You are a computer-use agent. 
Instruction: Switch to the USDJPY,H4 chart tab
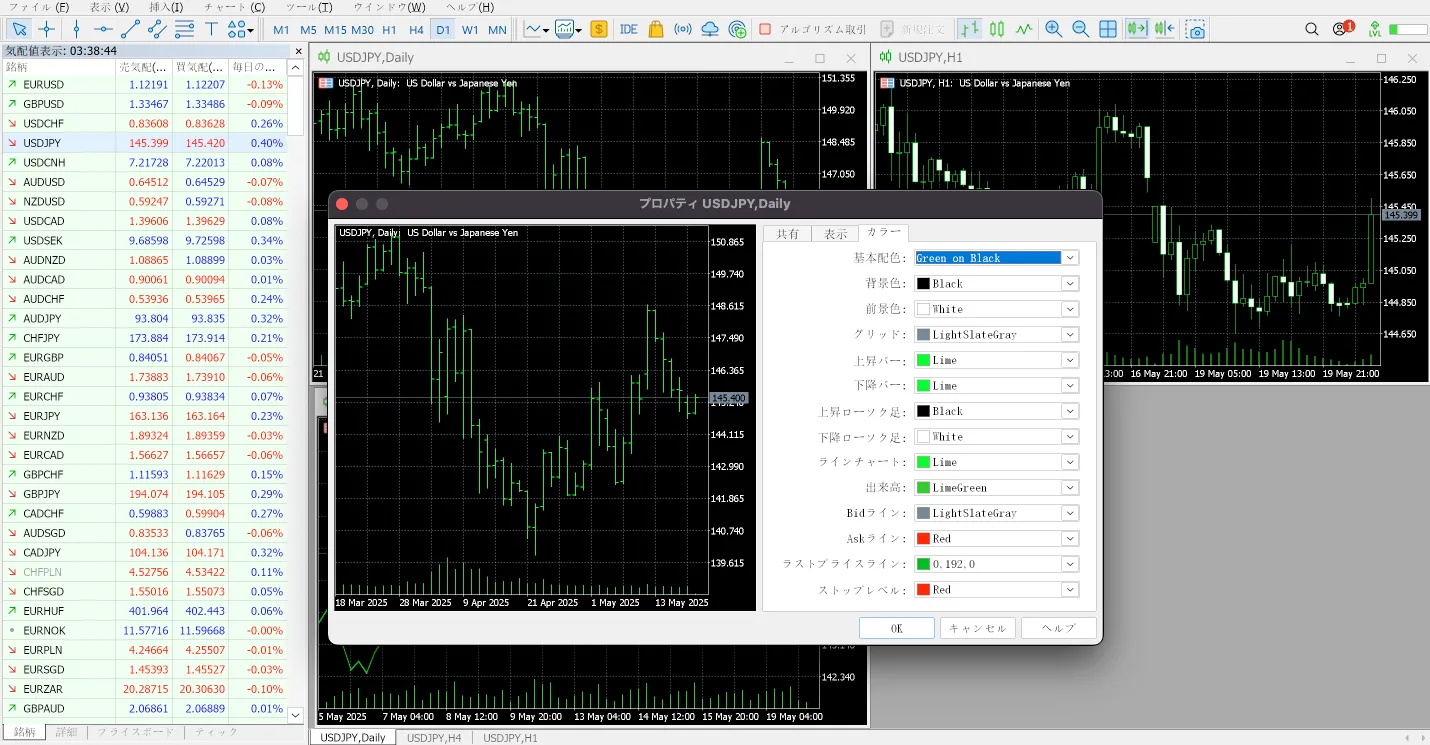tap(434, 737)
